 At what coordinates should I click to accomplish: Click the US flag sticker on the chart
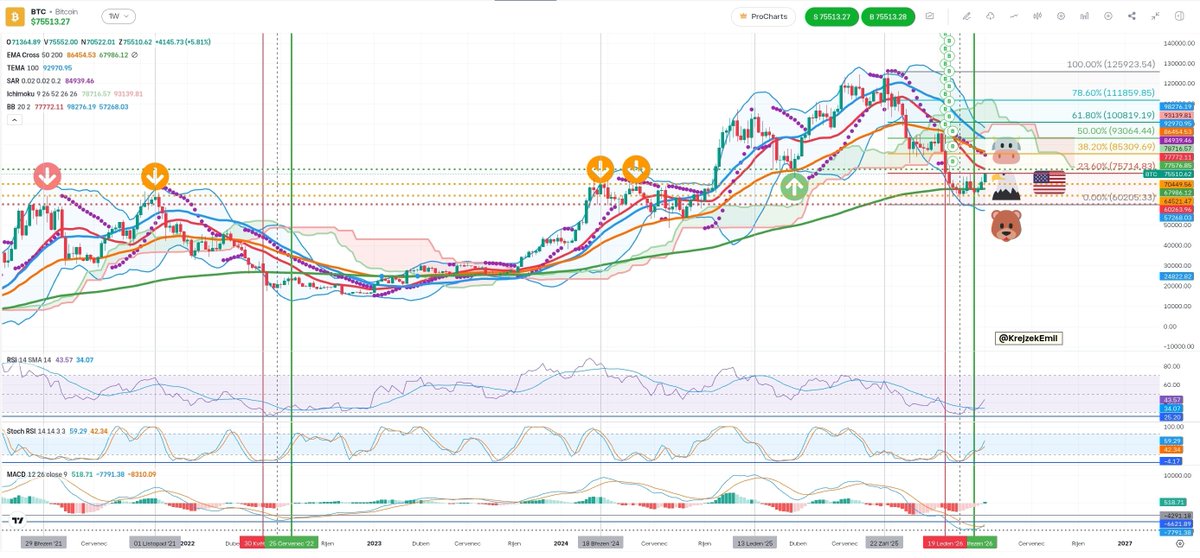(x=1049, y=181)
